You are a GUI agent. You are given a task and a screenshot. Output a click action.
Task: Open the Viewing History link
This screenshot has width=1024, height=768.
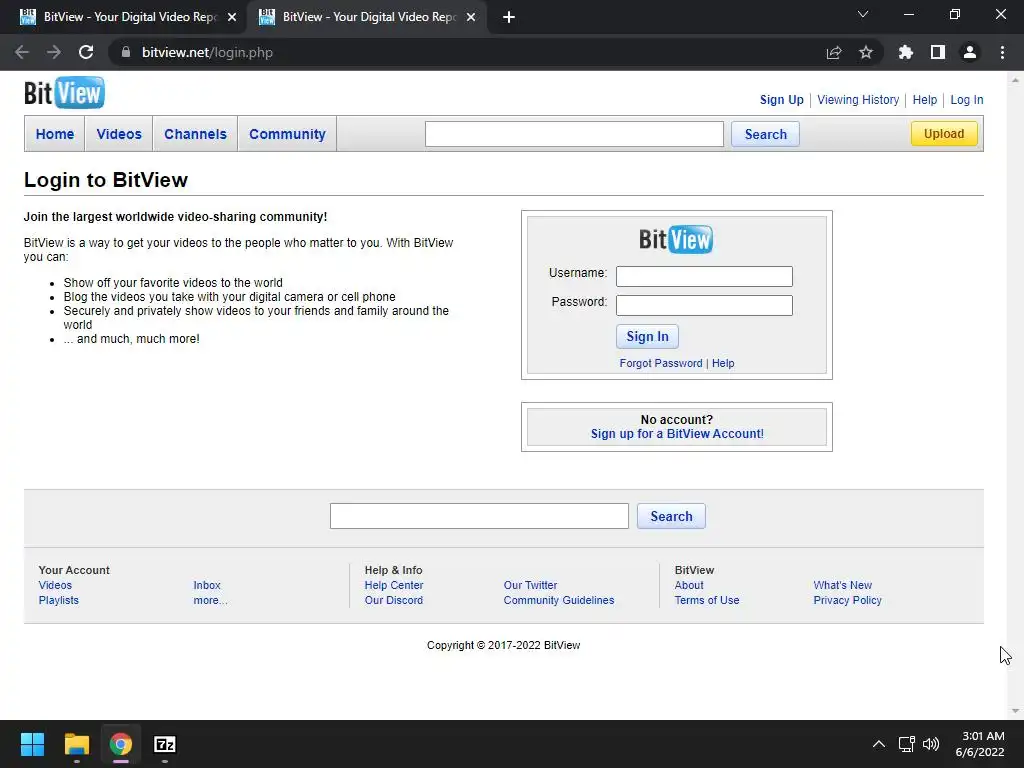pos(857,100)
